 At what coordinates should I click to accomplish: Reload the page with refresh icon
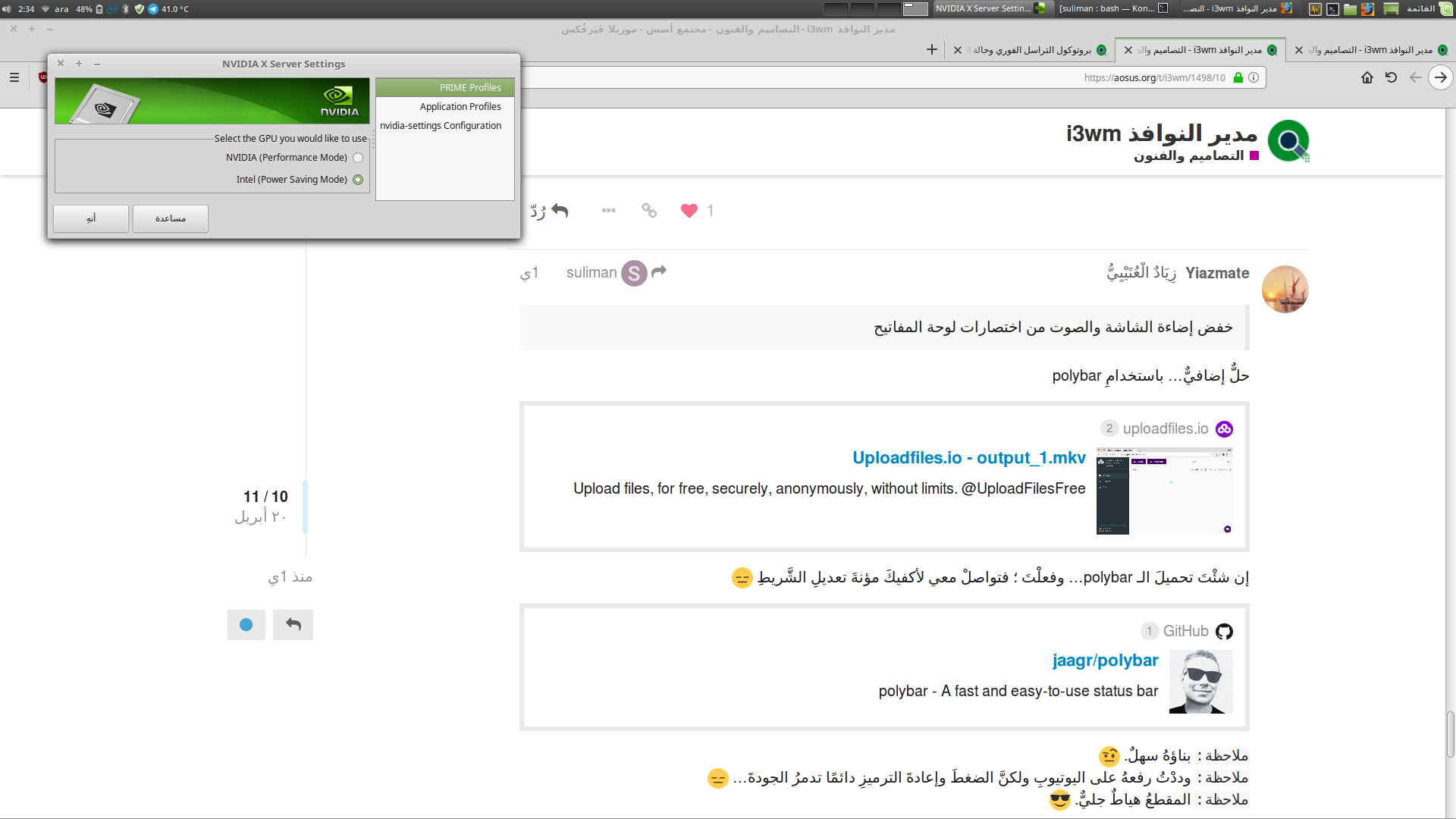[1391, 77]
